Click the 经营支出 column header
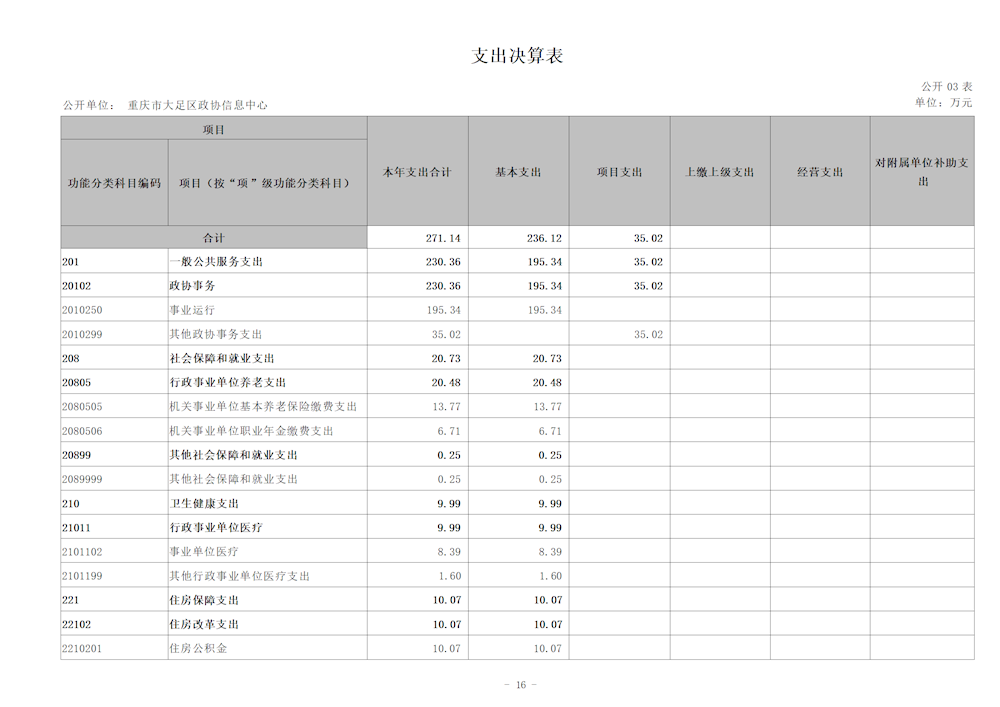The height and width of the screenshot is (707, 1000). (820, 172)
